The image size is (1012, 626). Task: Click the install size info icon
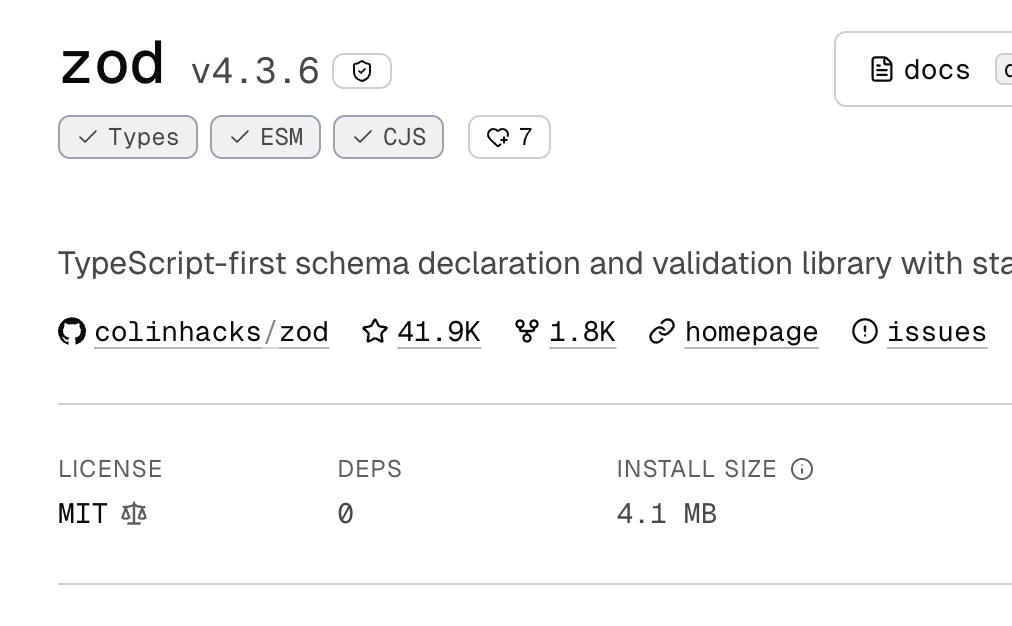click(802, 469)
